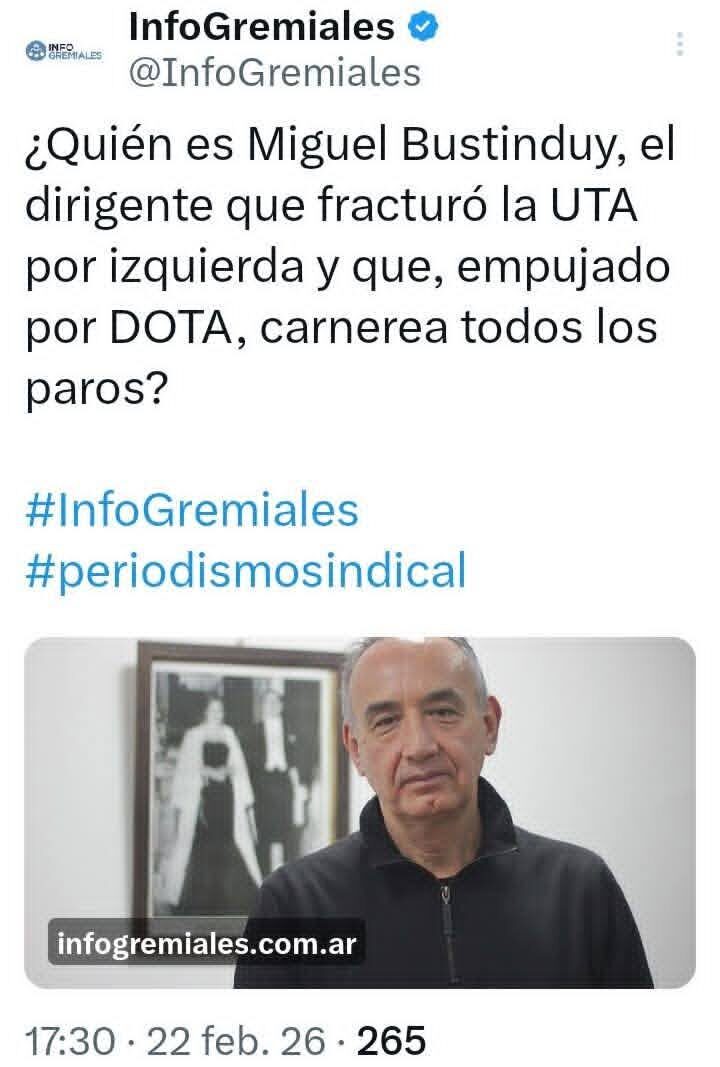The width and height of the screenshot is (720, 1067).
Task: Open the article preview image
Action: click(360, 812)
